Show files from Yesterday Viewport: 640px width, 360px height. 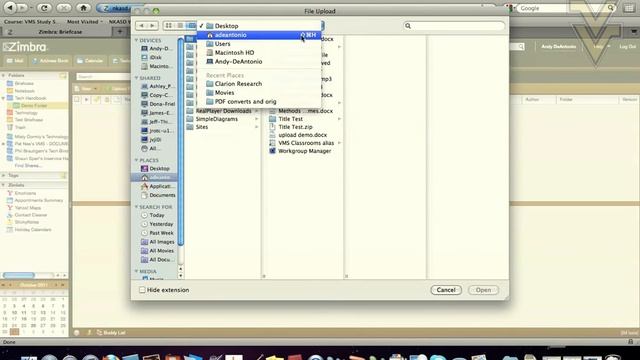[156, 224]
